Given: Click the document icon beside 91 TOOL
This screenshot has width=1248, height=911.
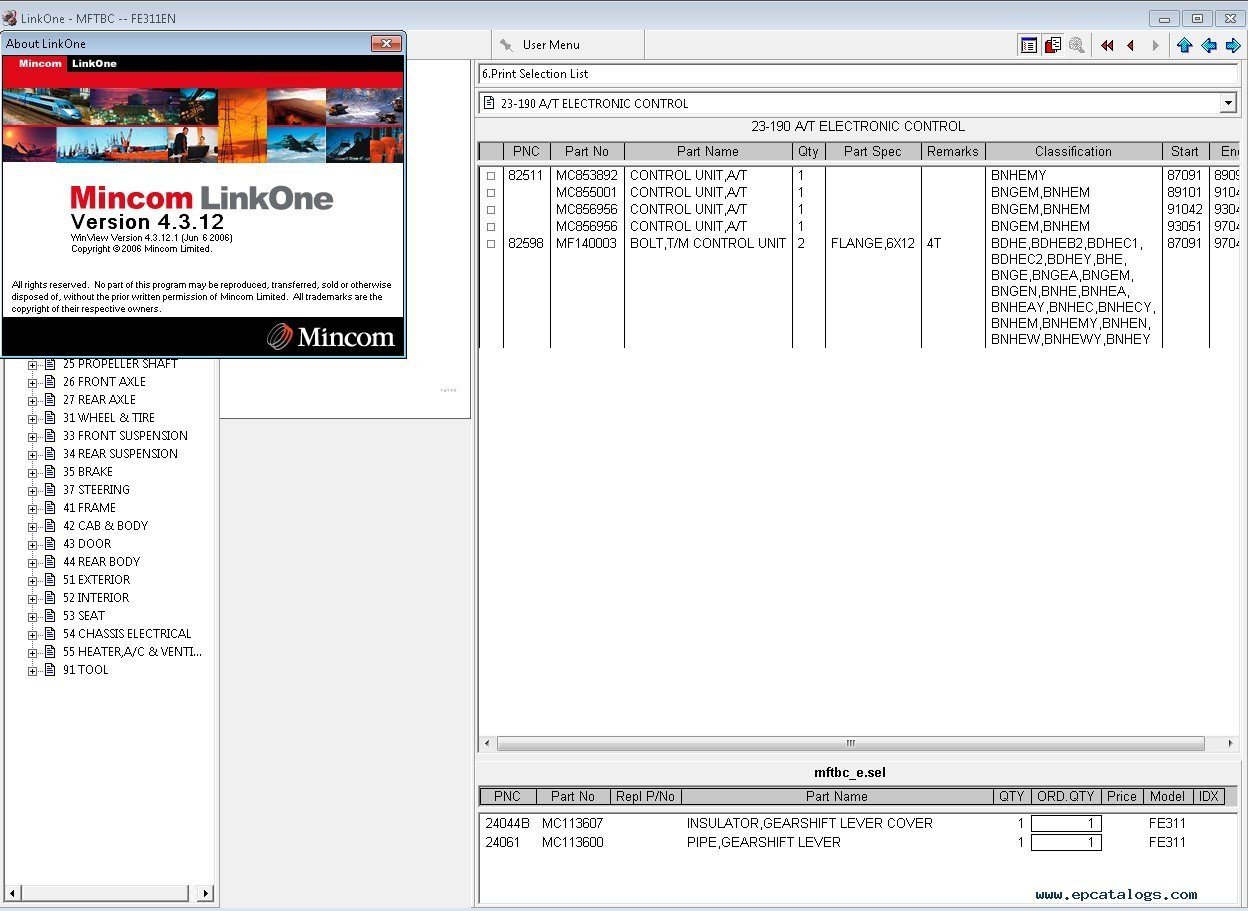Looking at the screenshot, I should (50, 670).
